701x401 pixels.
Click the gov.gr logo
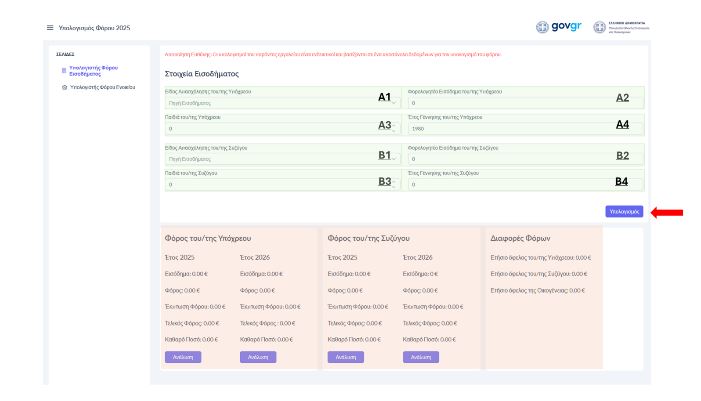573,27
